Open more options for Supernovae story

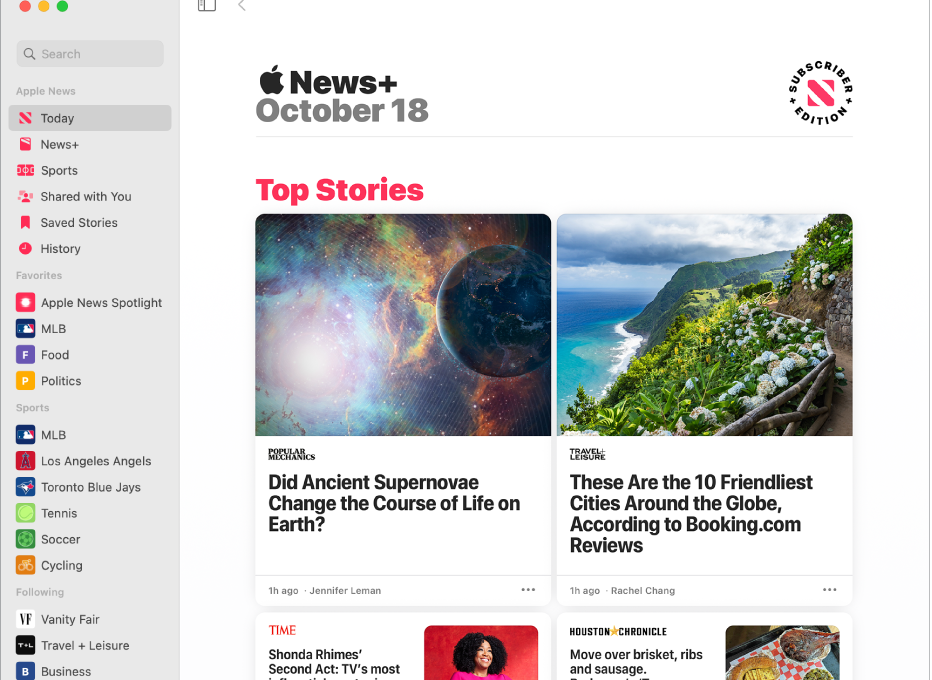[528, 590]
